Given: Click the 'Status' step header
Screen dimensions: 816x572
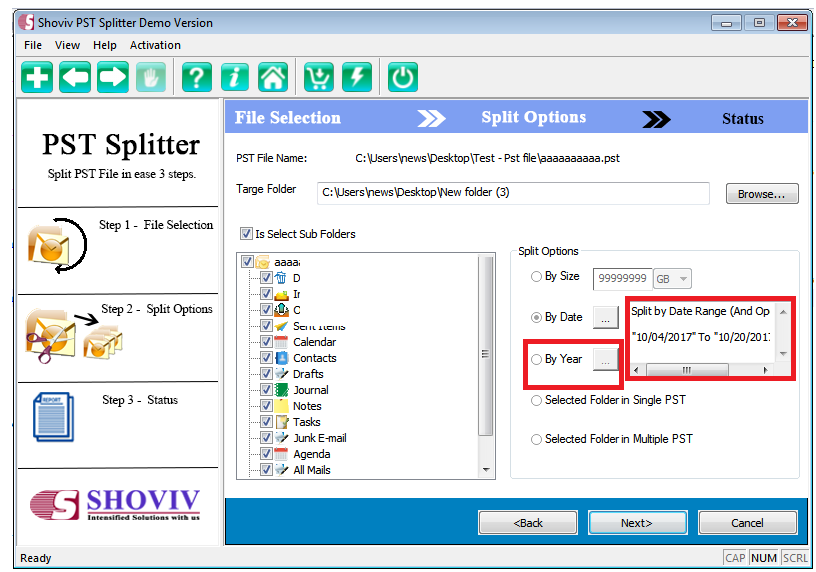Looking at the screenshot, I should point(743,119).
